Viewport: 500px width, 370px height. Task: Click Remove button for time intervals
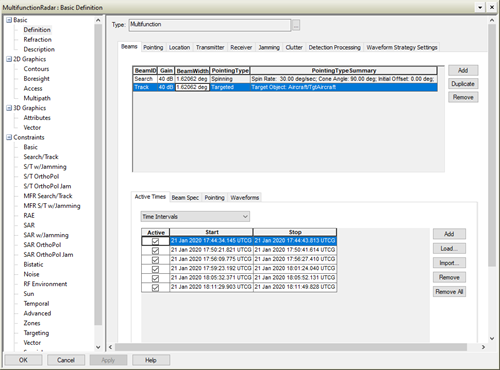point(449,277)
